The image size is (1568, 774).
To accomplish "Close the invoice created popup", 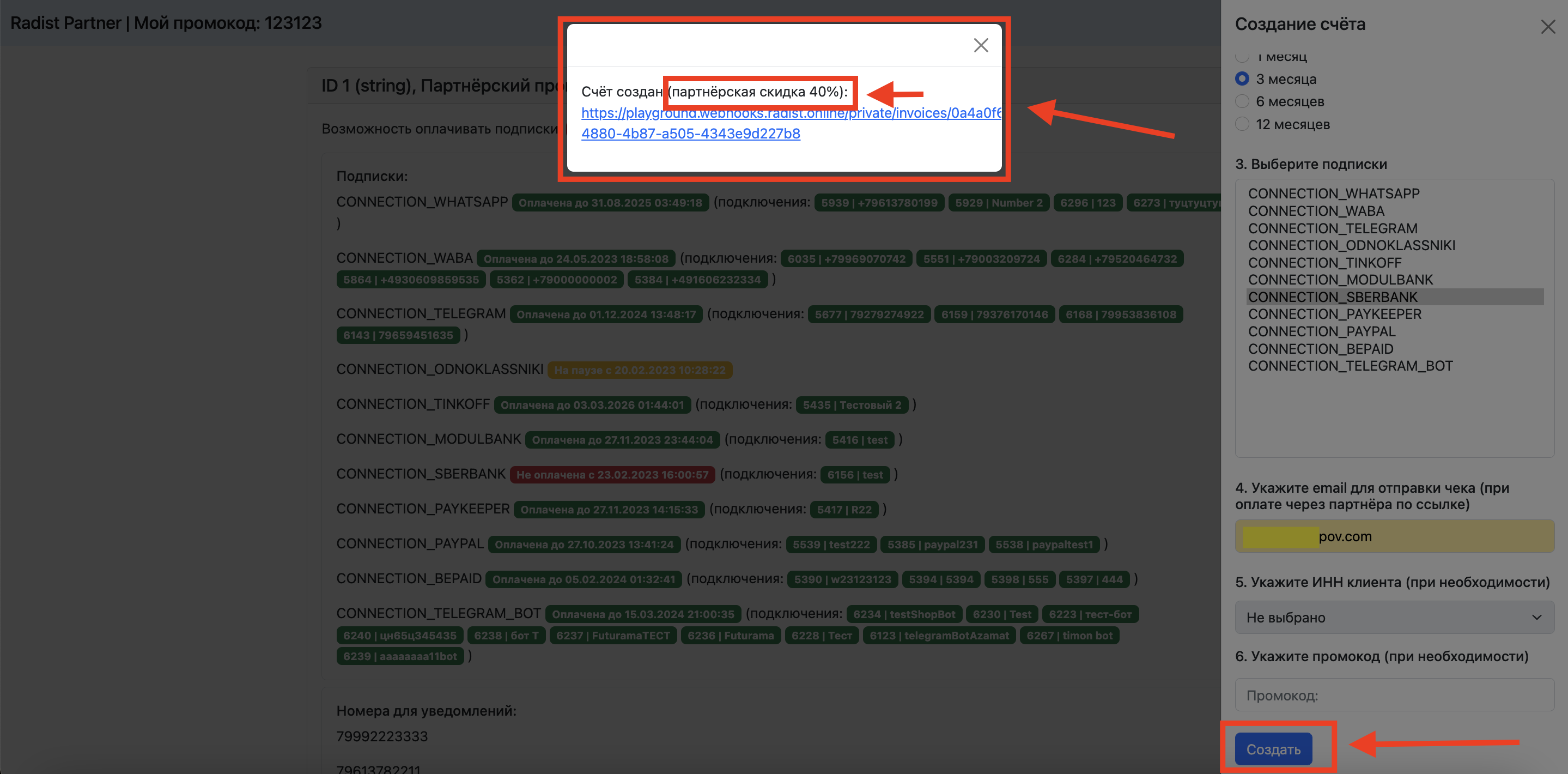I will [980, 45].
